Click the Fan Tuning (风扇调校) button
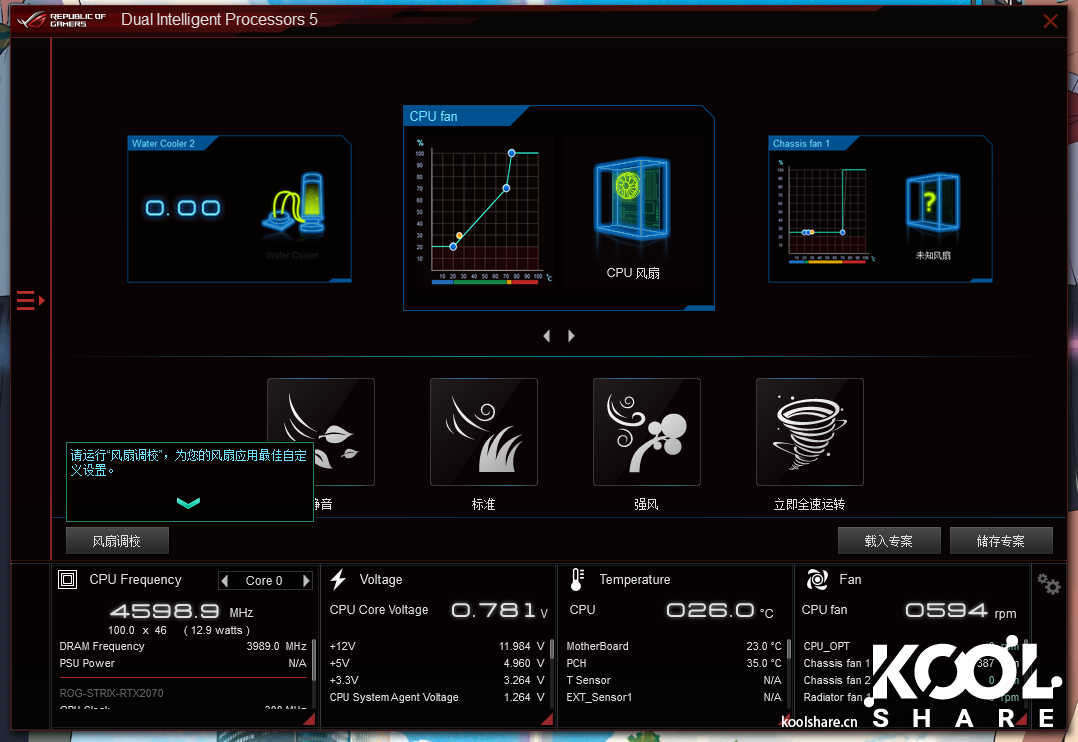The height and width of the screenshot is (742, 1078). pyautogui.click(x=117, y=541)
